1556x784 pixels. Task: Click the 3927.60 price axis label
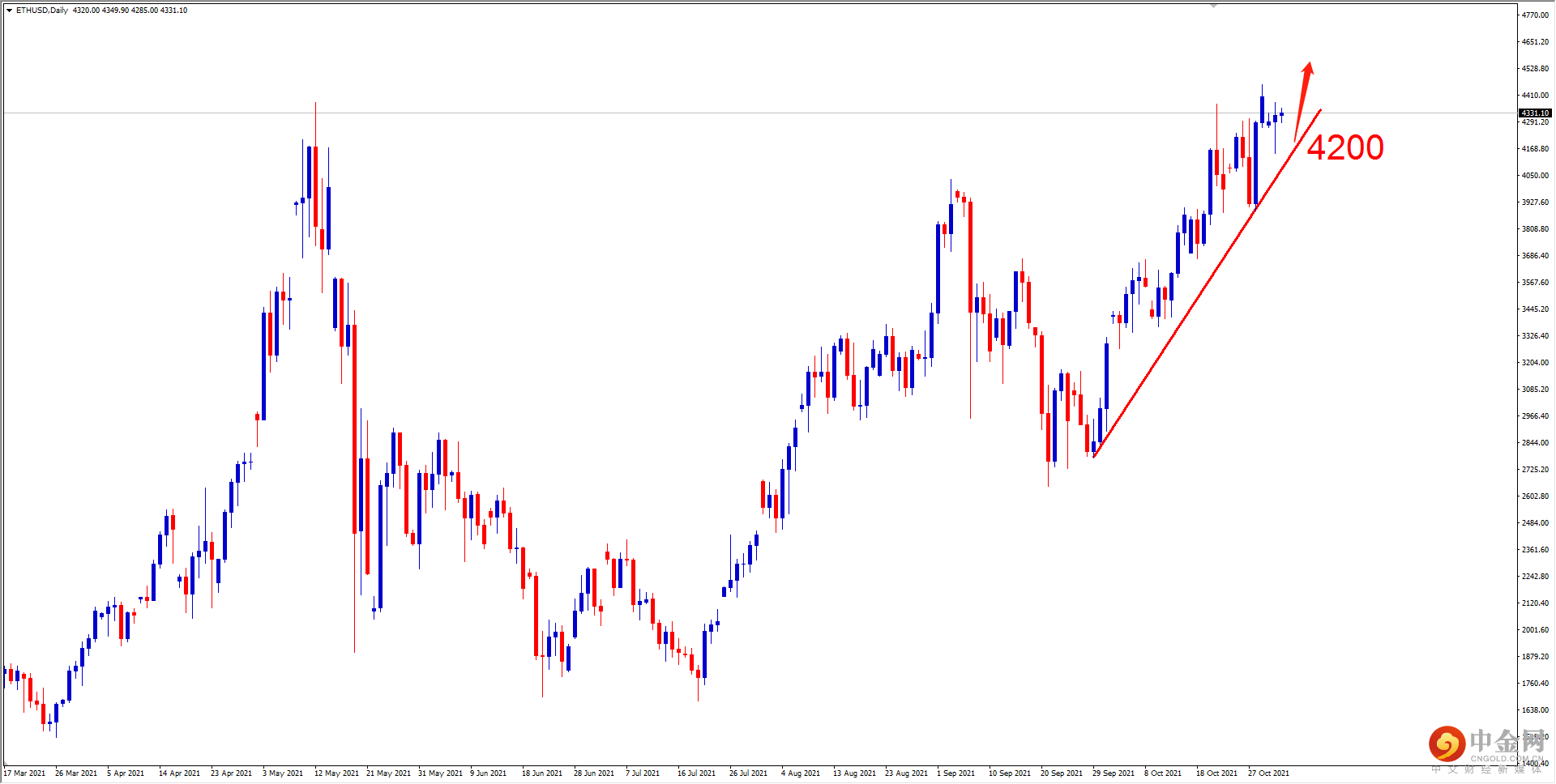pos(1535,202)
